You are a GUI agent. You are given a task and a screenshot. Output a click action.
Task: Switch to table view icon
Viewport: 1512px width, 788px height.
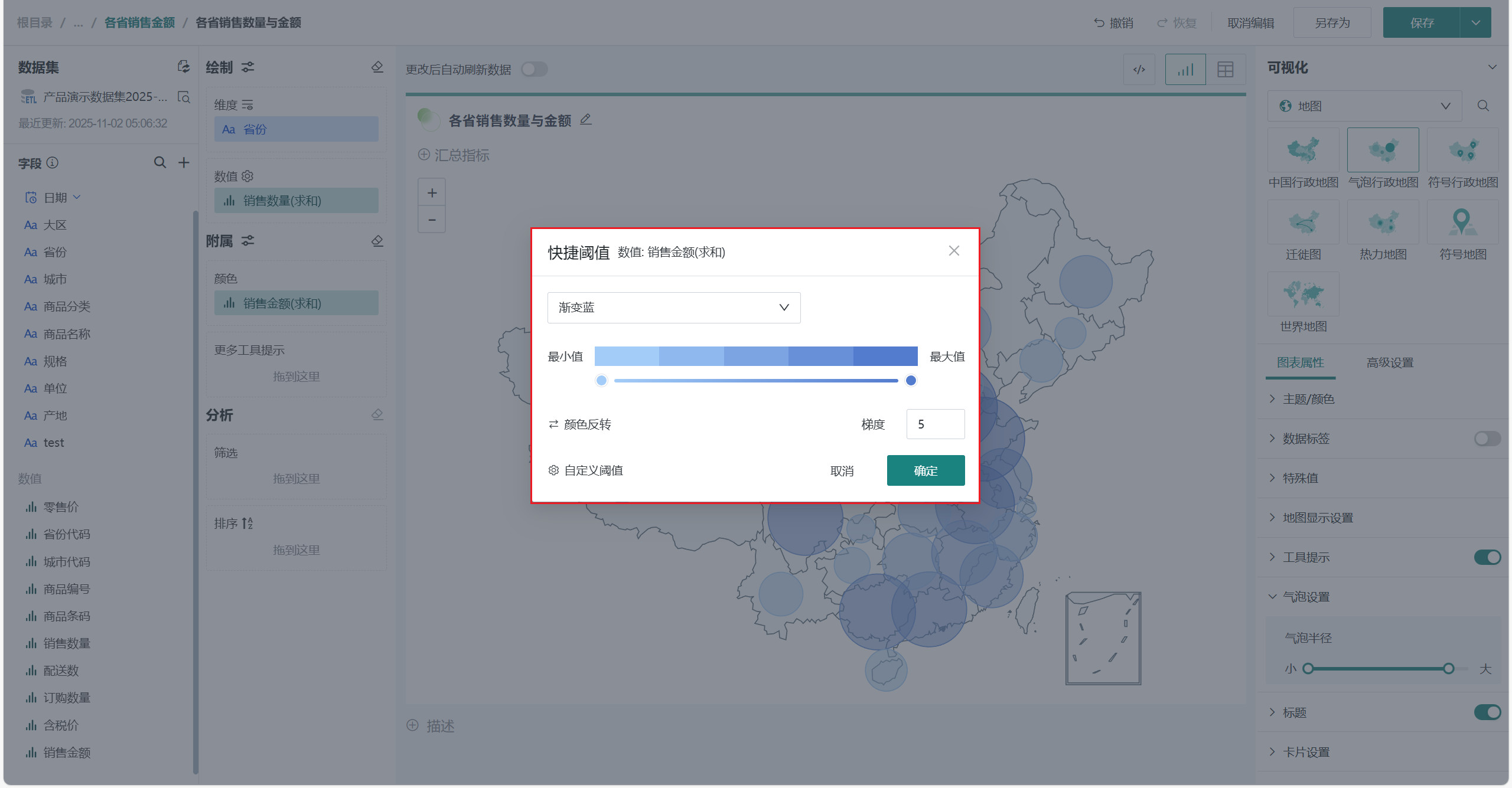coord(1225,70)
